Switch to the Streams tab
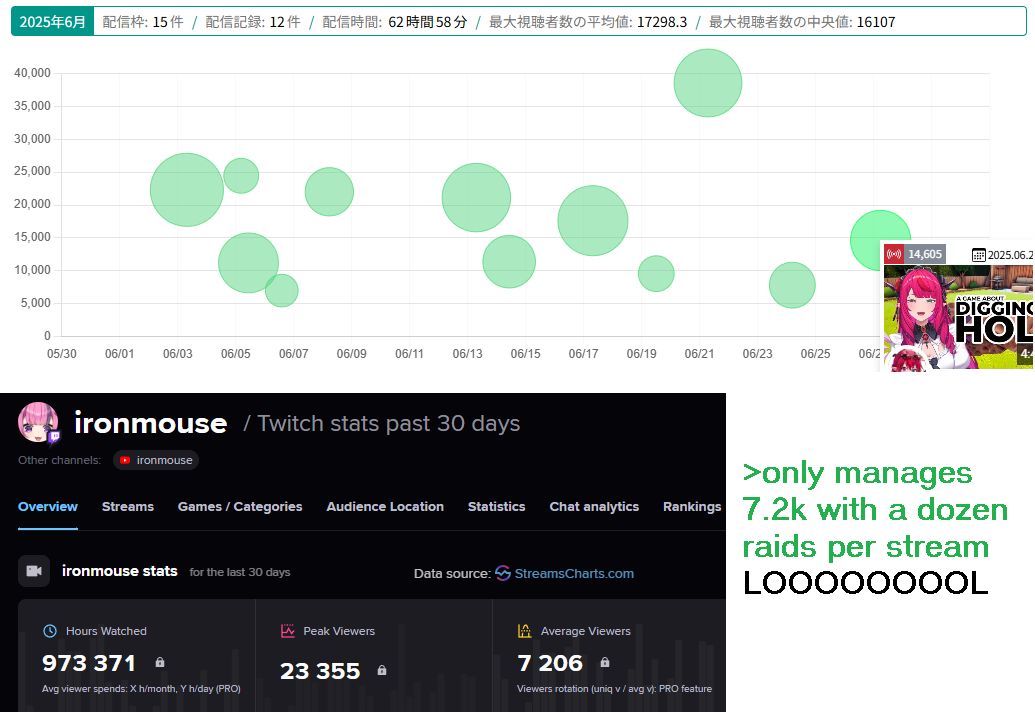Viewport: 1035px width, 712px height. coord(127,506)
